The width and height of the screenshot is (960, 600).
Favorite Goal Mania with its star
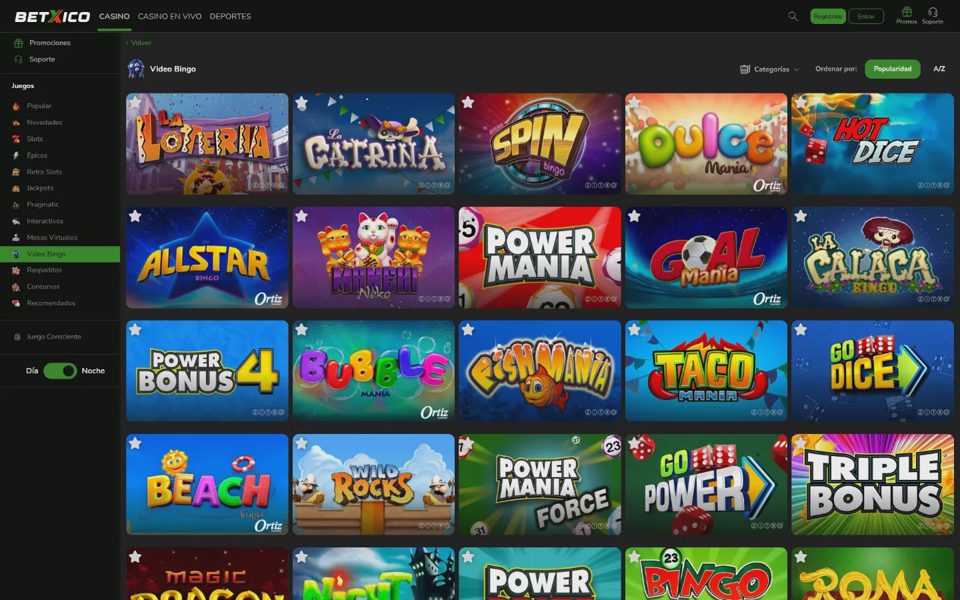[634, 216]
